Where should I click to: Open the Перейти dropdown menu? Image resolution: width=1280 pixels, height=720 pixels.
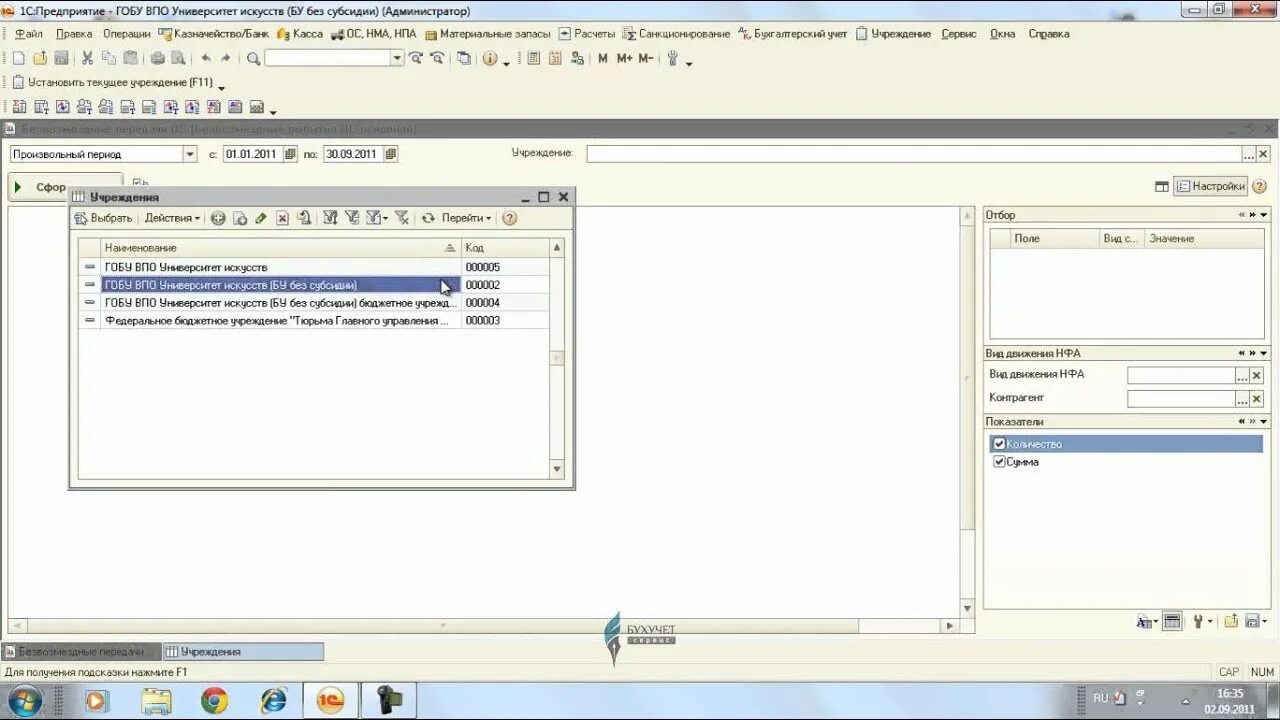point(467,218)
